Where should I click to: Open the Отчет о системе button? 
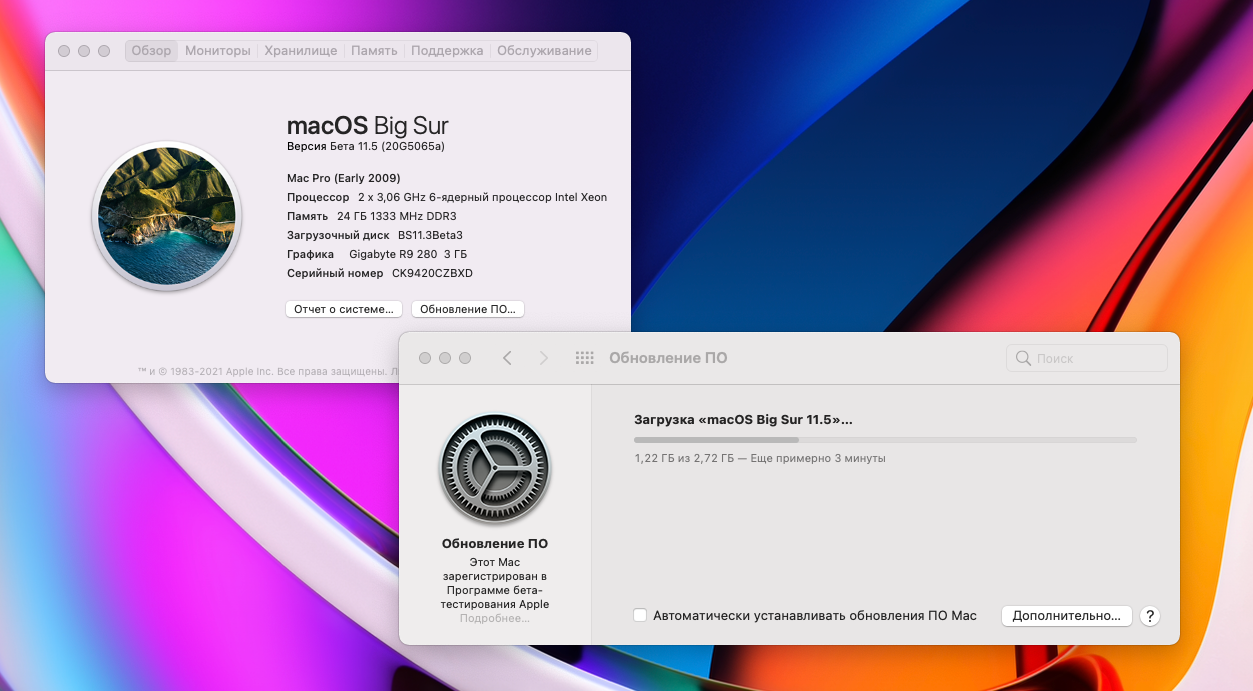coord(344,310)
